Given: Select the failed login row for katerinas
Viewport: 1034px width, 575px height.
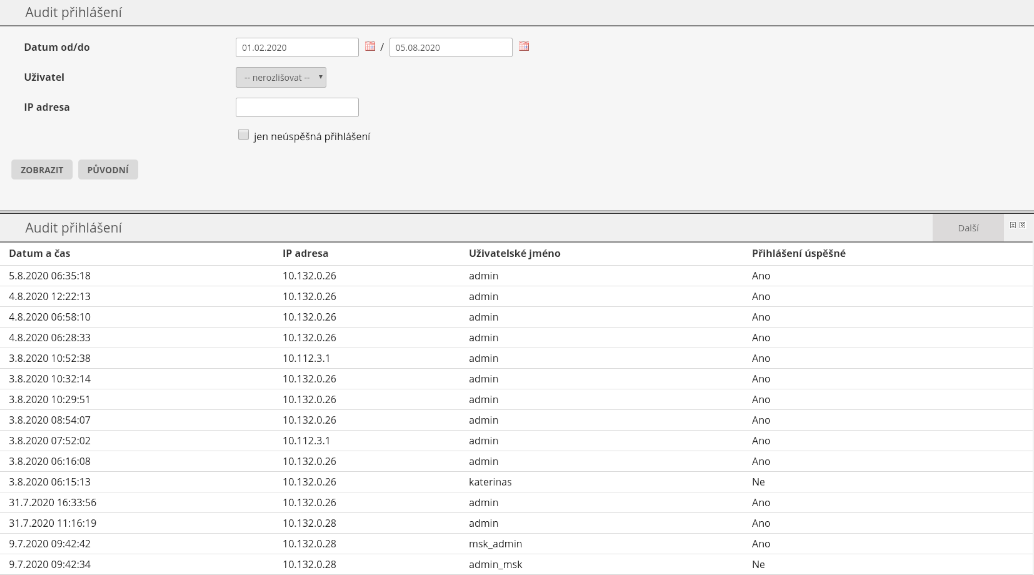Looking at the screenshot, I should 490,482.
